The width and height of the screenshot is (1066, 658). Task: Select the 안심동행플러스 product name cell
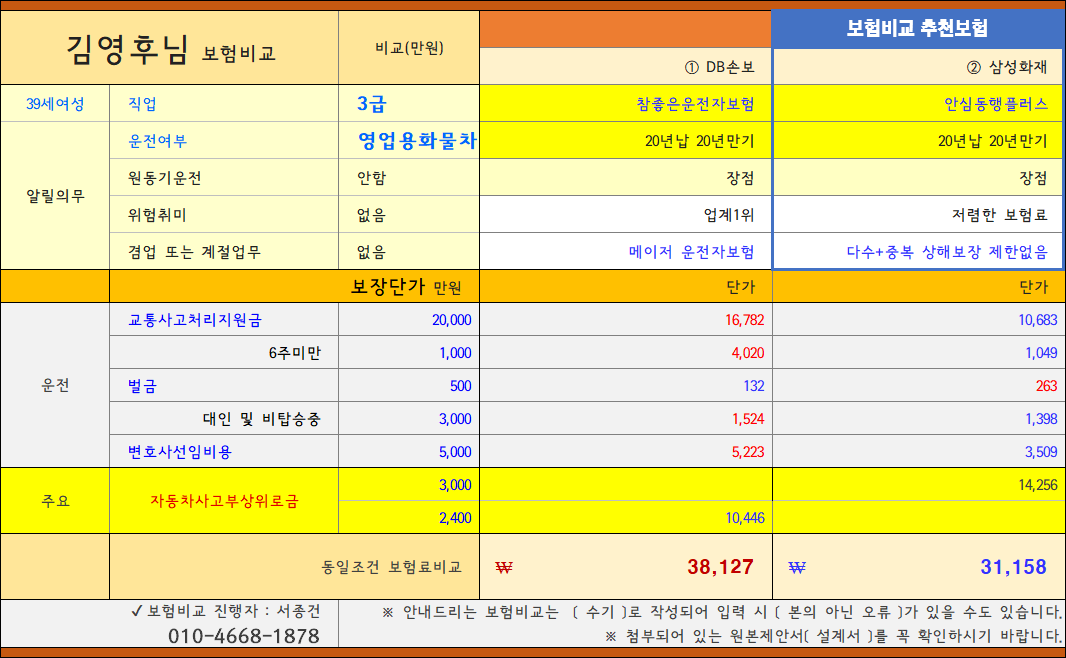pos(983,104)
